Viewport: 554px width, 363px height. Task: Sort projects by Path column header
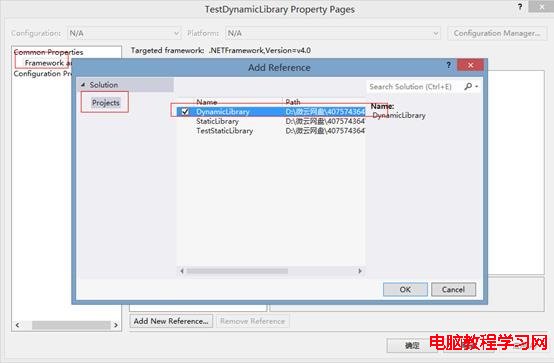tap(293, 102)
